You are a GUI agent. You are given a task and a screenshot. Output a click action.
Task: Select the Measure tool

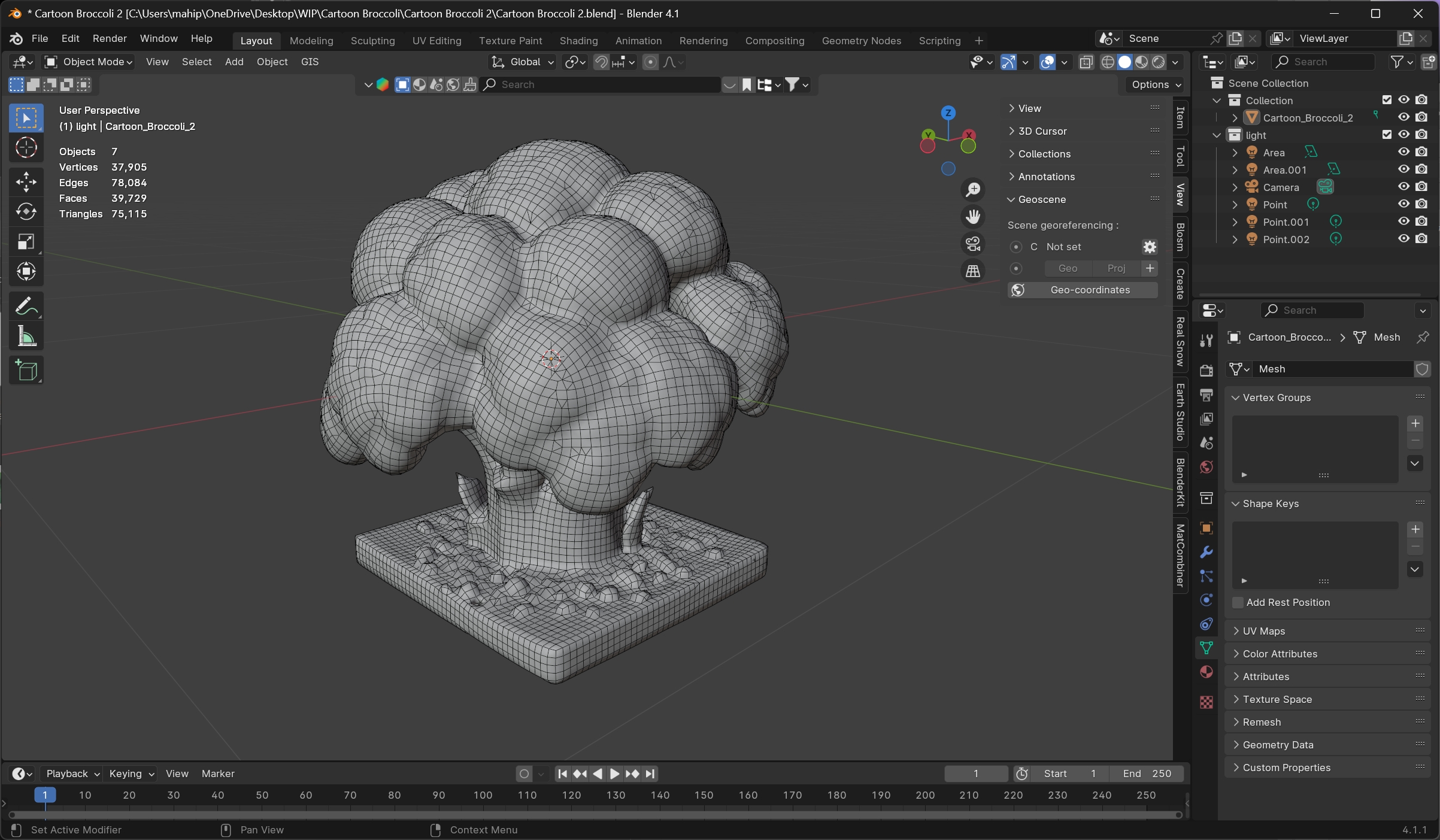click(26, 337)
